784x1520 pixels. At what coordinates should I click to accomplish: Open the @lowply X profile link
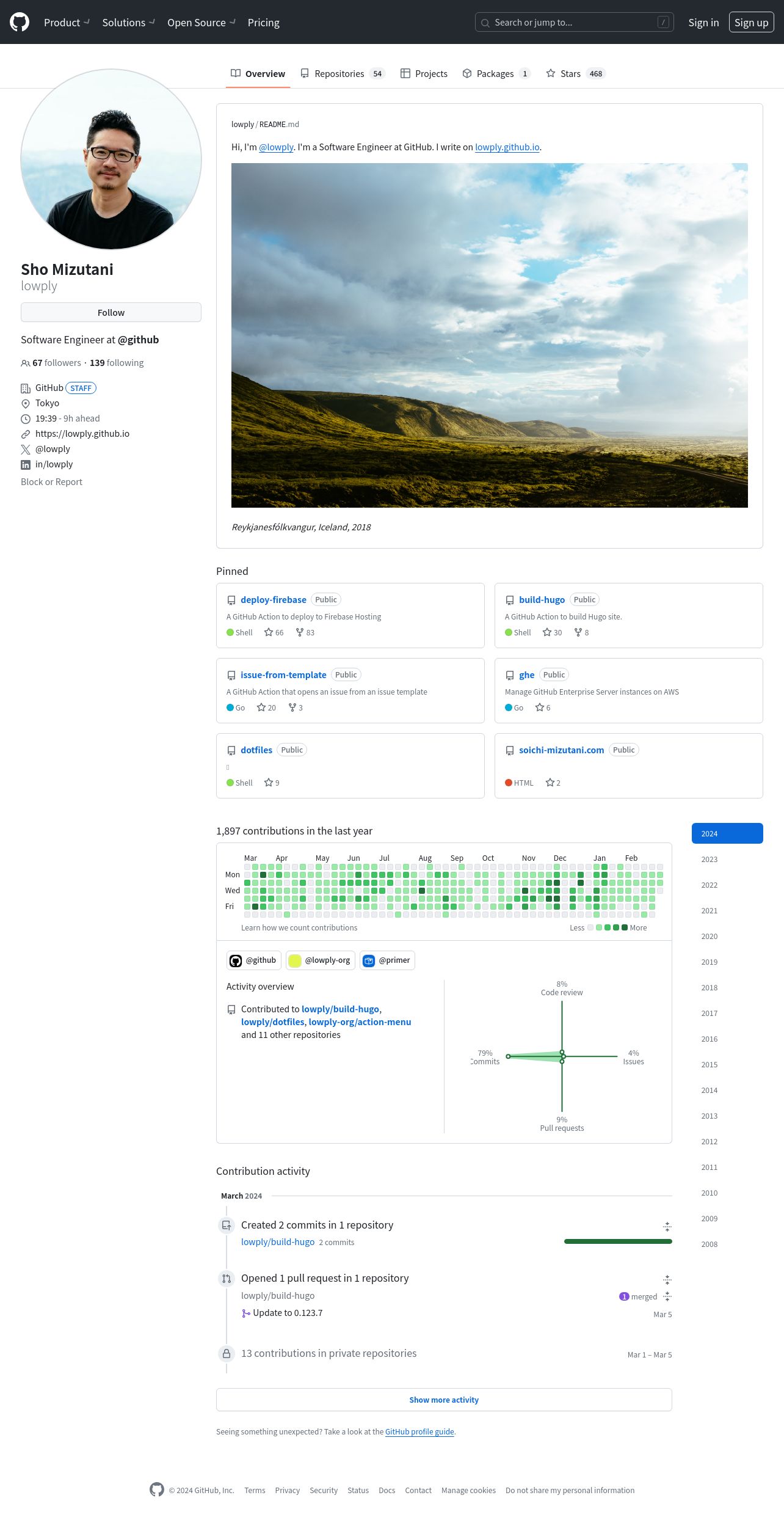pos(53,449)
